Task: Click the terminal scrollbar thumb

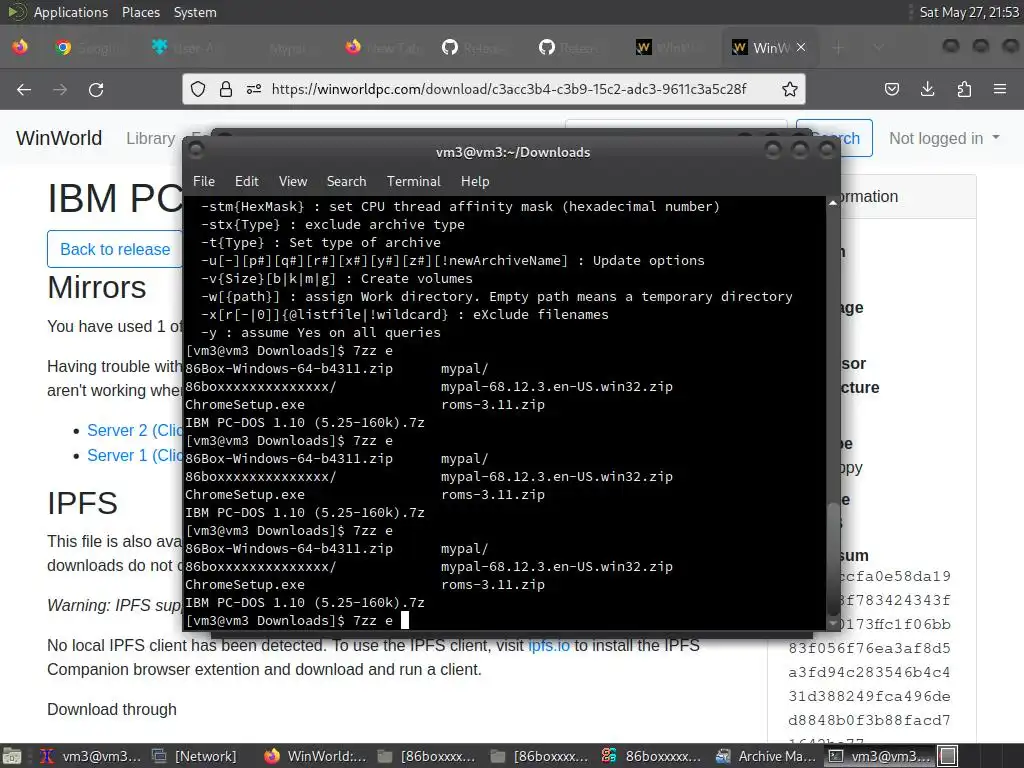Action: (x=833, y=558)
